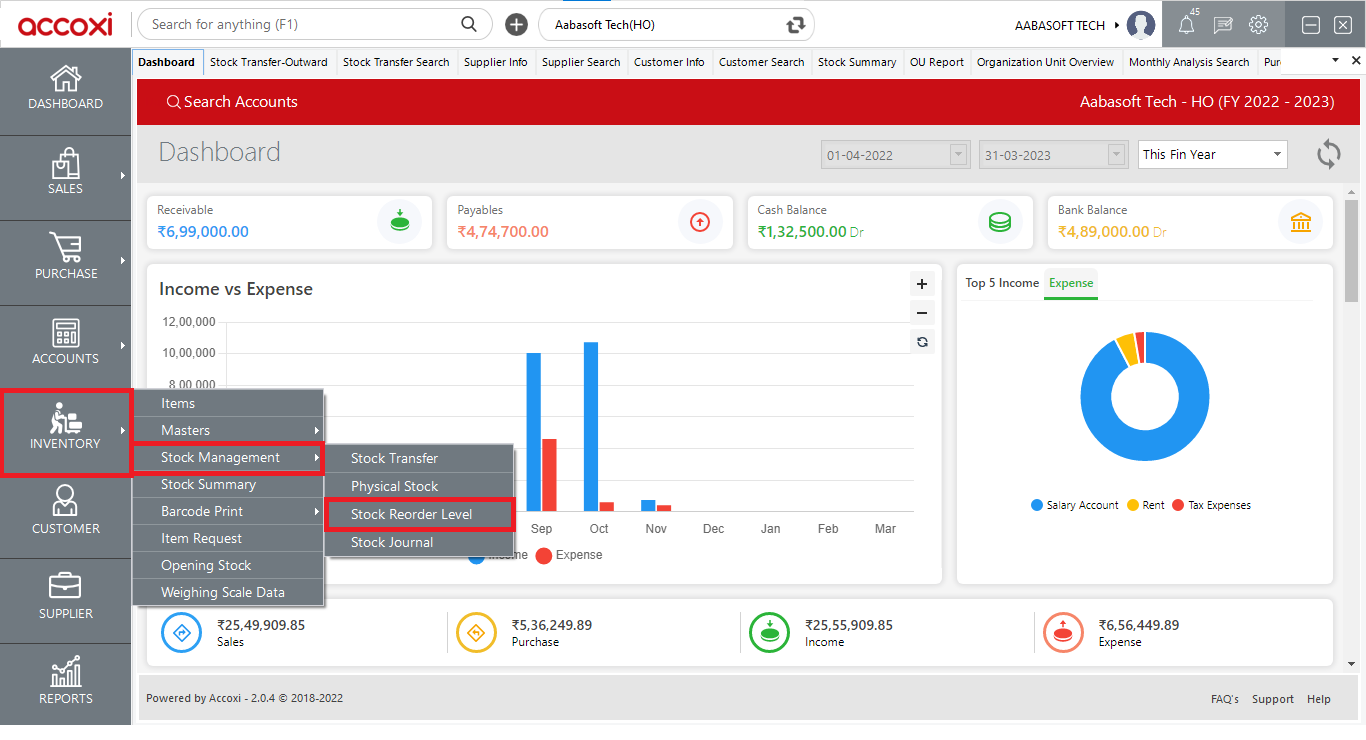Screen dimensions: 1366x740
Task: Choose Physical Stock in submenu
Action: pyautogui.click(x=418, y=486)
